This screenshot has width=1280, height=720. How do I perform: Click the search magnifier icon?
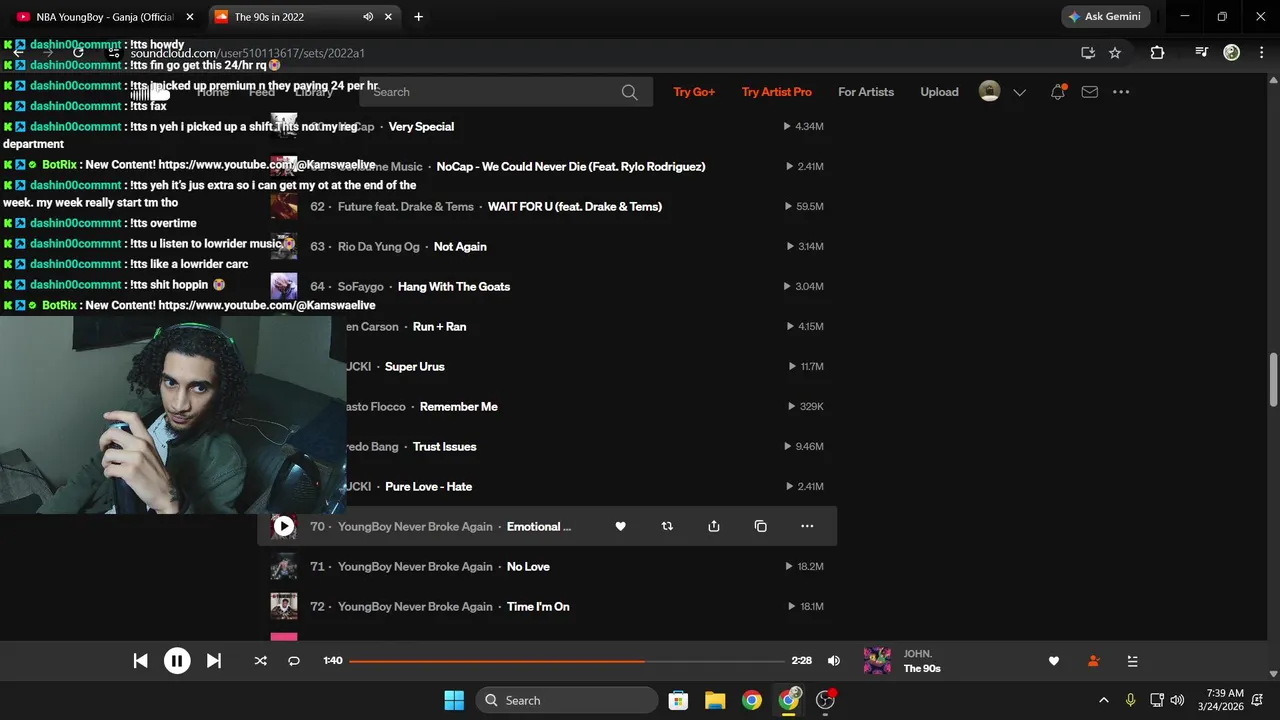[x=629, y=92]
